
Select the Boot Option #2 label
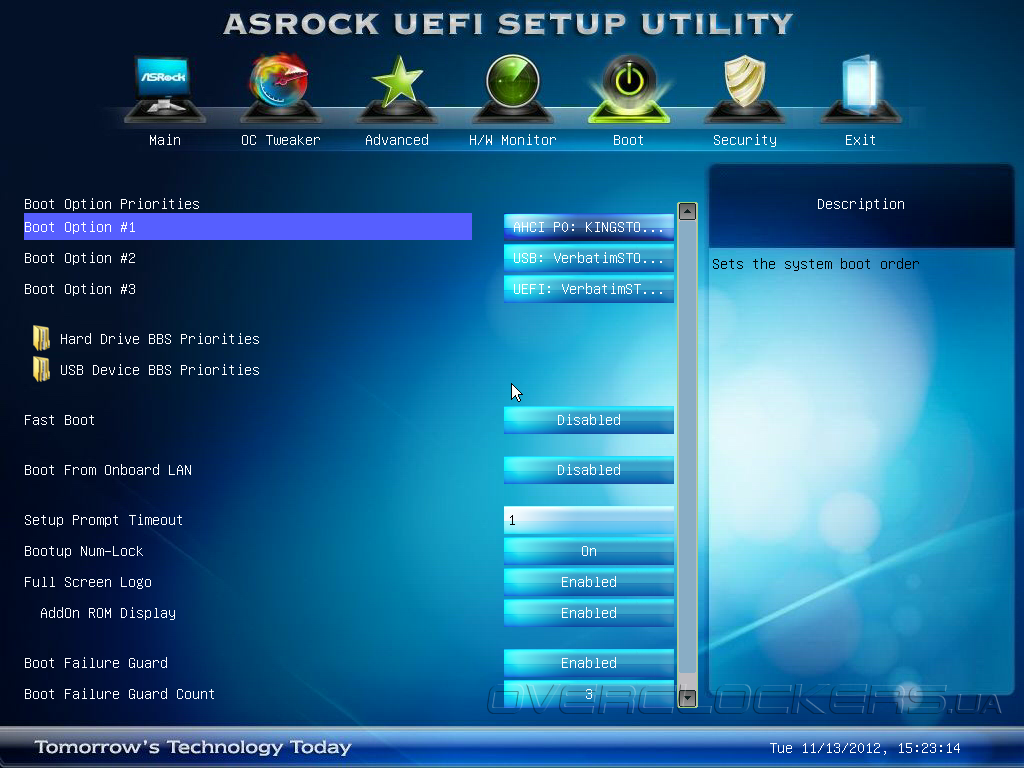pos(80,258)
